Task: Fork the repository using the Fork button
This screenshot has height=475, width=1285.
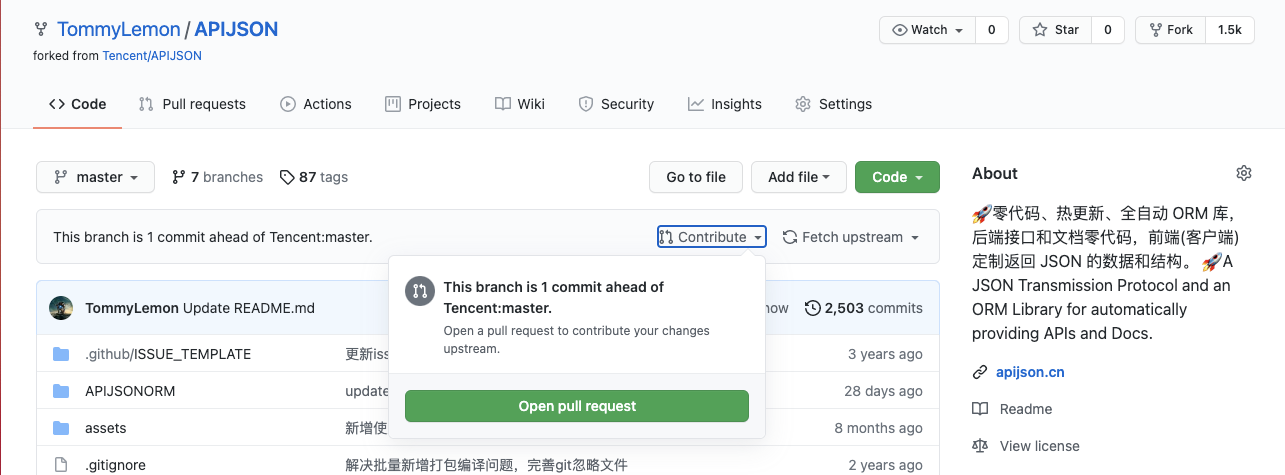Action: click(1170, 30)
